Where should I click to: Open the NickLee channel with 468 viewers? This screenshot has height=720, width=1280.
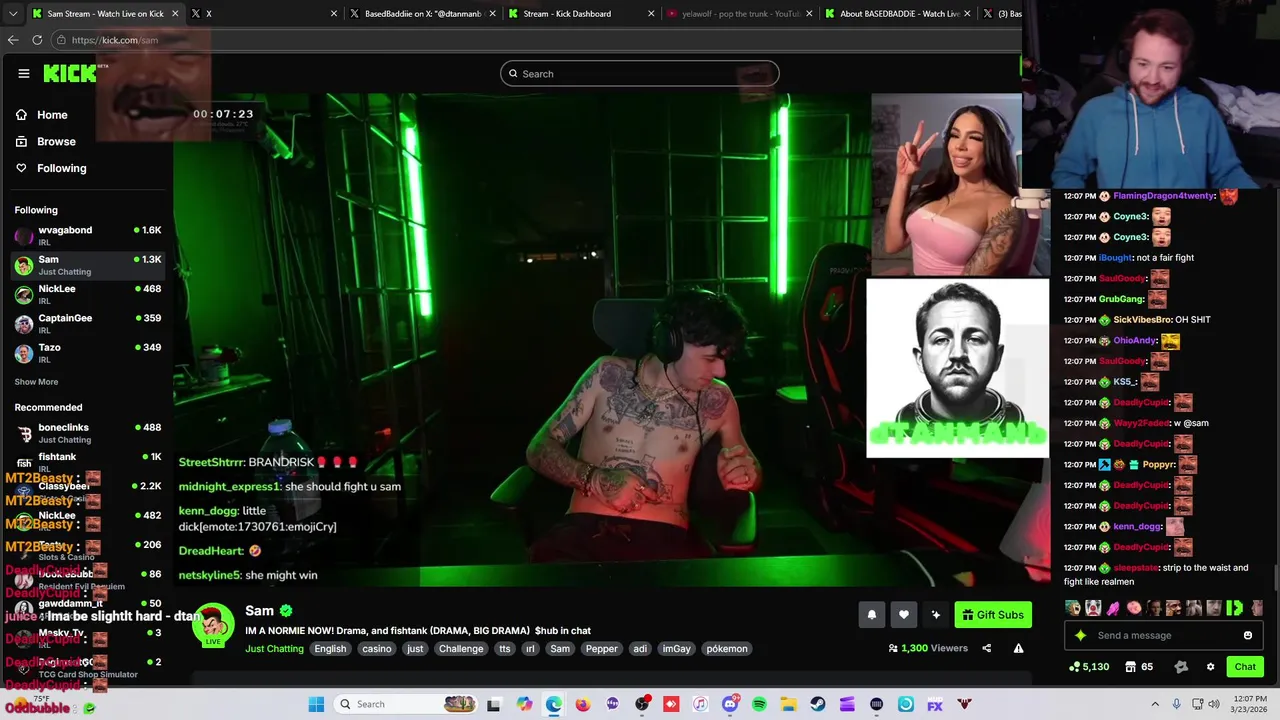87,294
